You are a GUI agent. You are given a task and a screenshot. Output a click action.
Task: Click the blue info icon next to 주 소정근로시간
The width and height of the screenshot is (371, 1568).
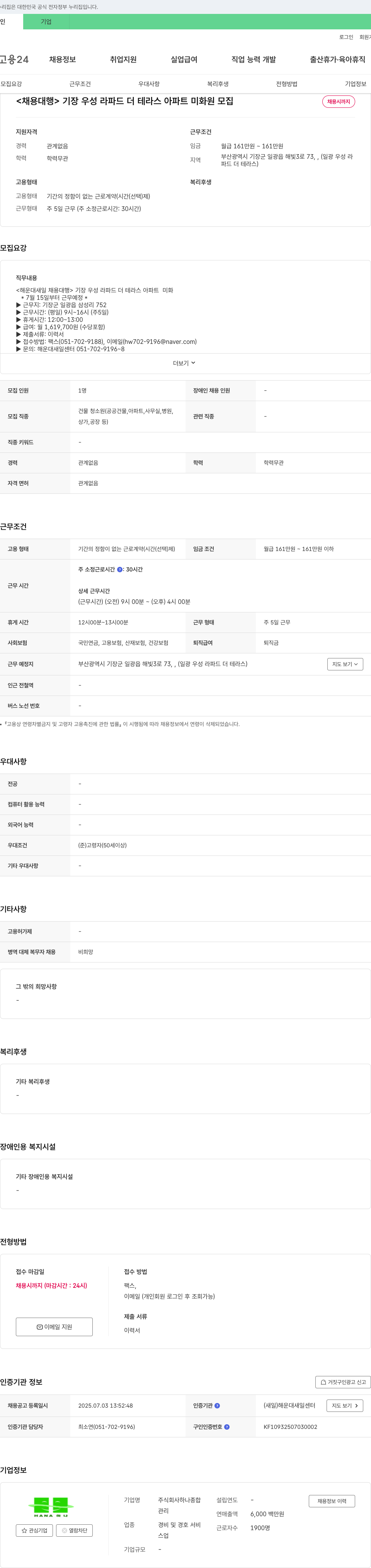119,570
